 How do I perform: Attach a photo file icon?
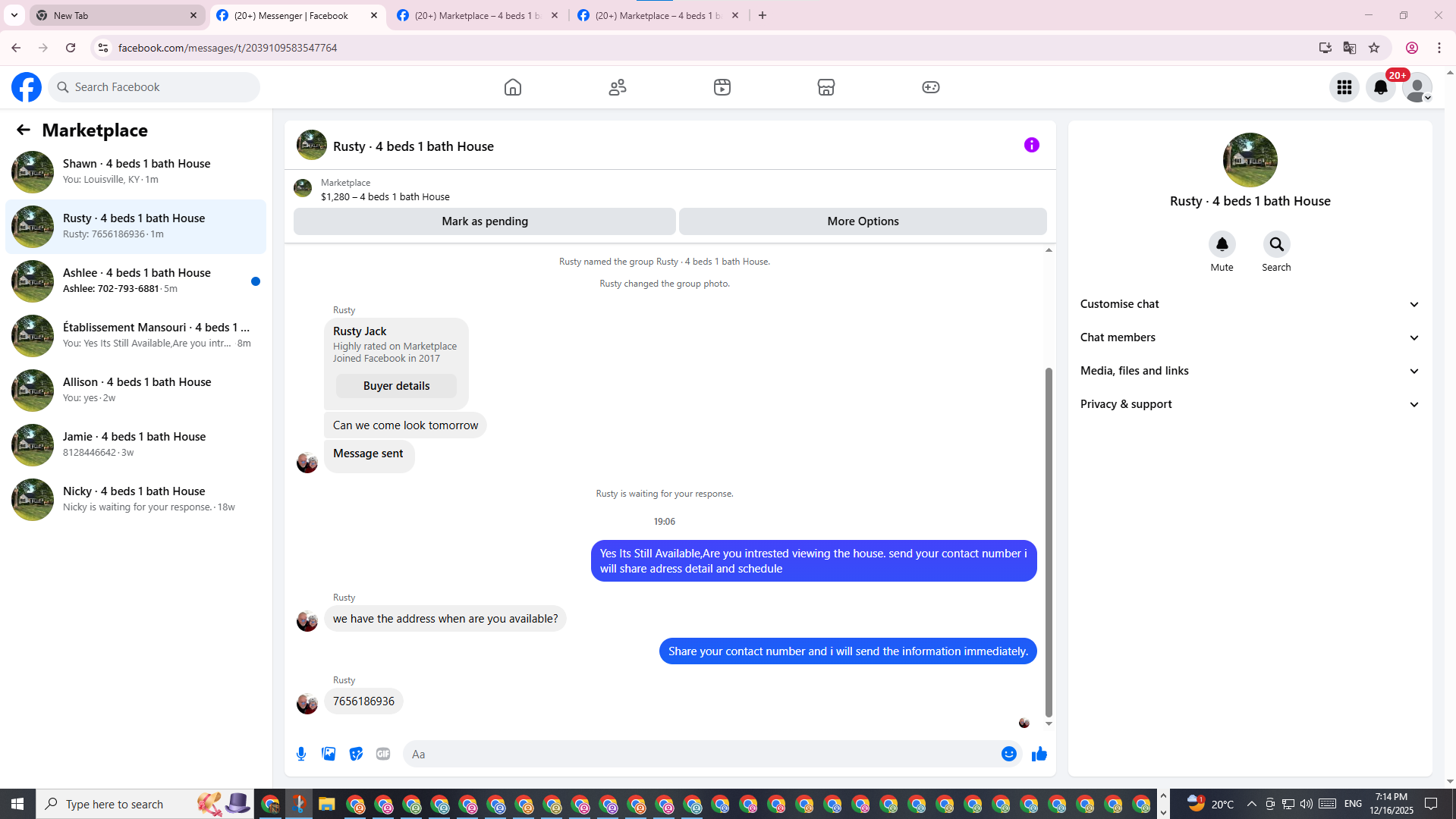(x=329, y=754)
